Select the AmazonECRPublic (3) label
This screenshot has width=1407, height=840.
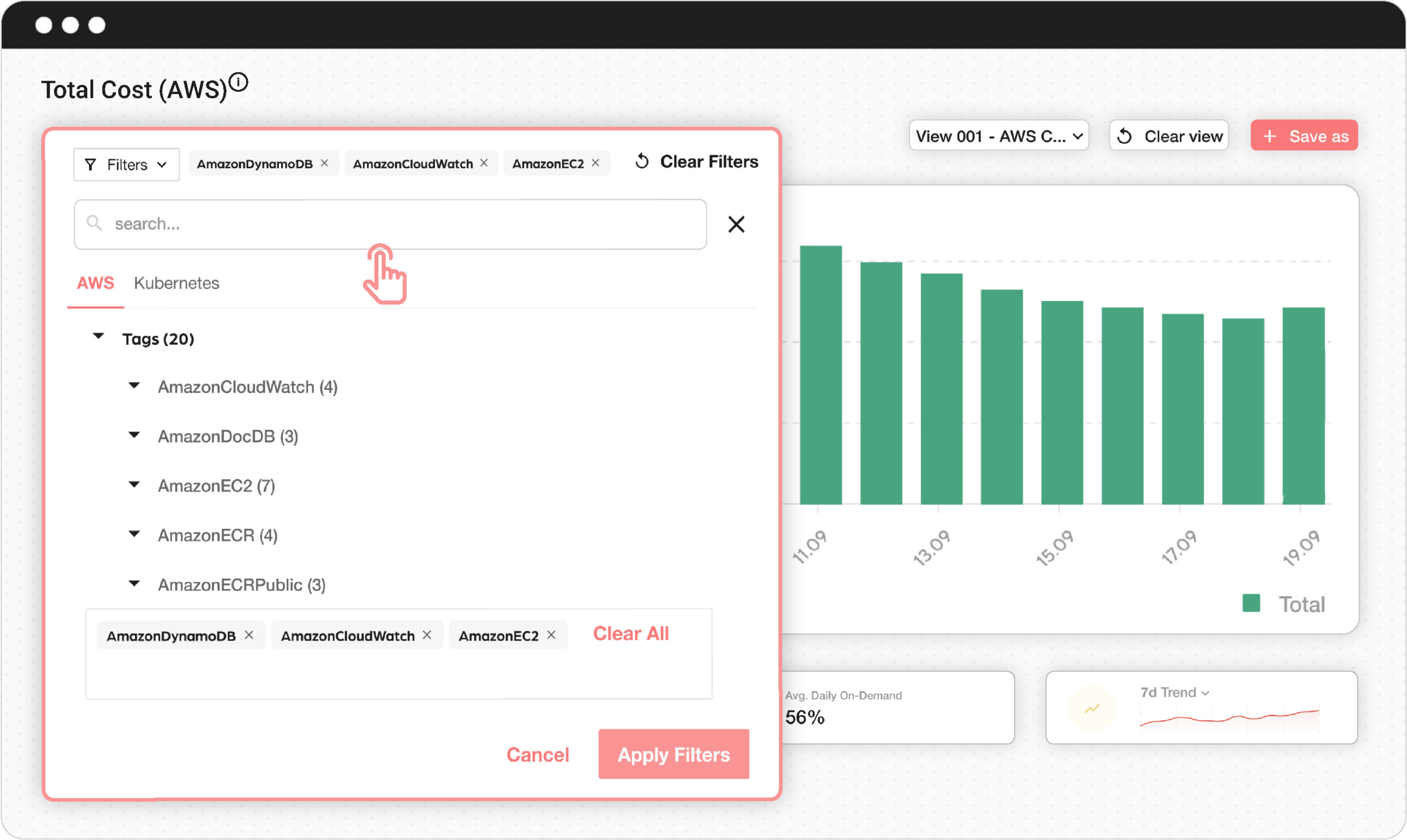click(242, 585)
